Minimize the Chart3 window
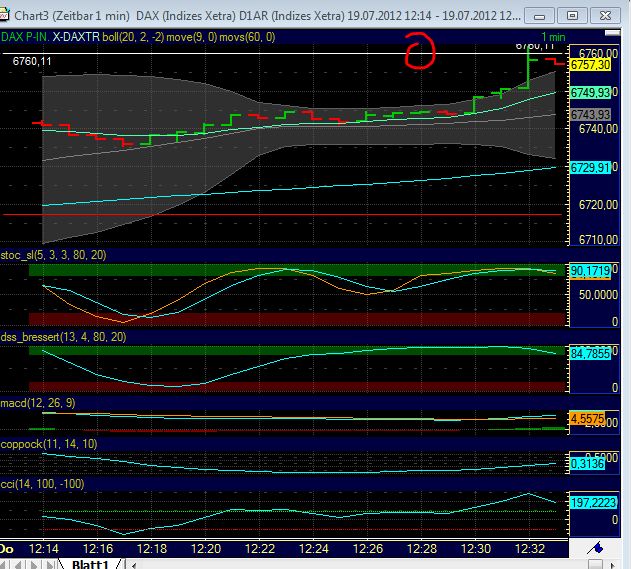631x569 pixels. (x=539, y=16)
